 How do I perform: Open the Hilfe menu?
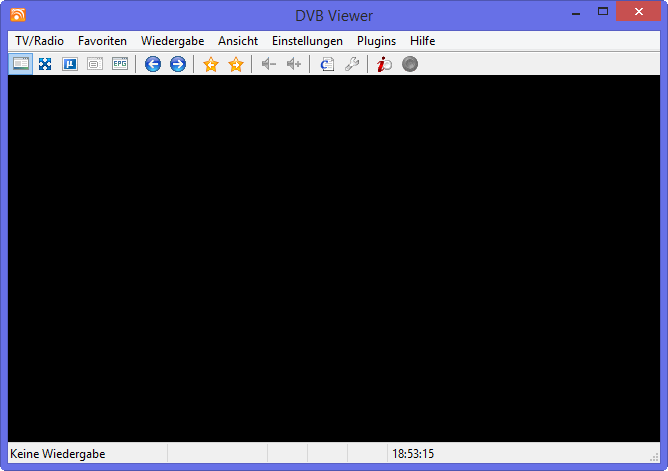click(423, 41)
